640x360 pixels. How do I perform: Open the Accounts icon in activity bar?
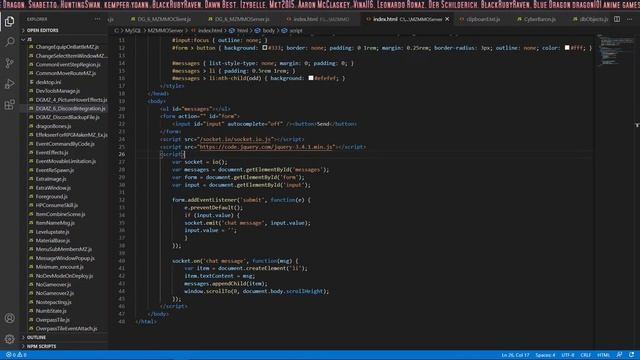click(9, 318)
